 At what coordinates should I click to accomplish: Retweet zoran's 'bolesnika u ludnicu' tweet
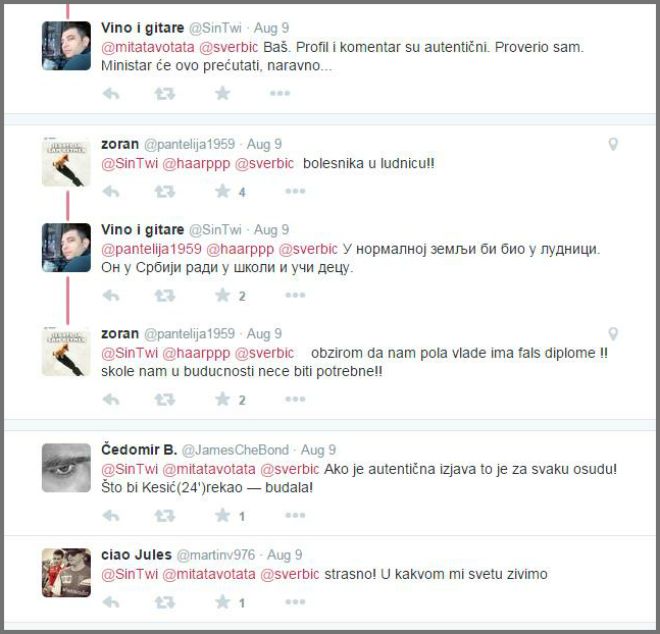165,192
